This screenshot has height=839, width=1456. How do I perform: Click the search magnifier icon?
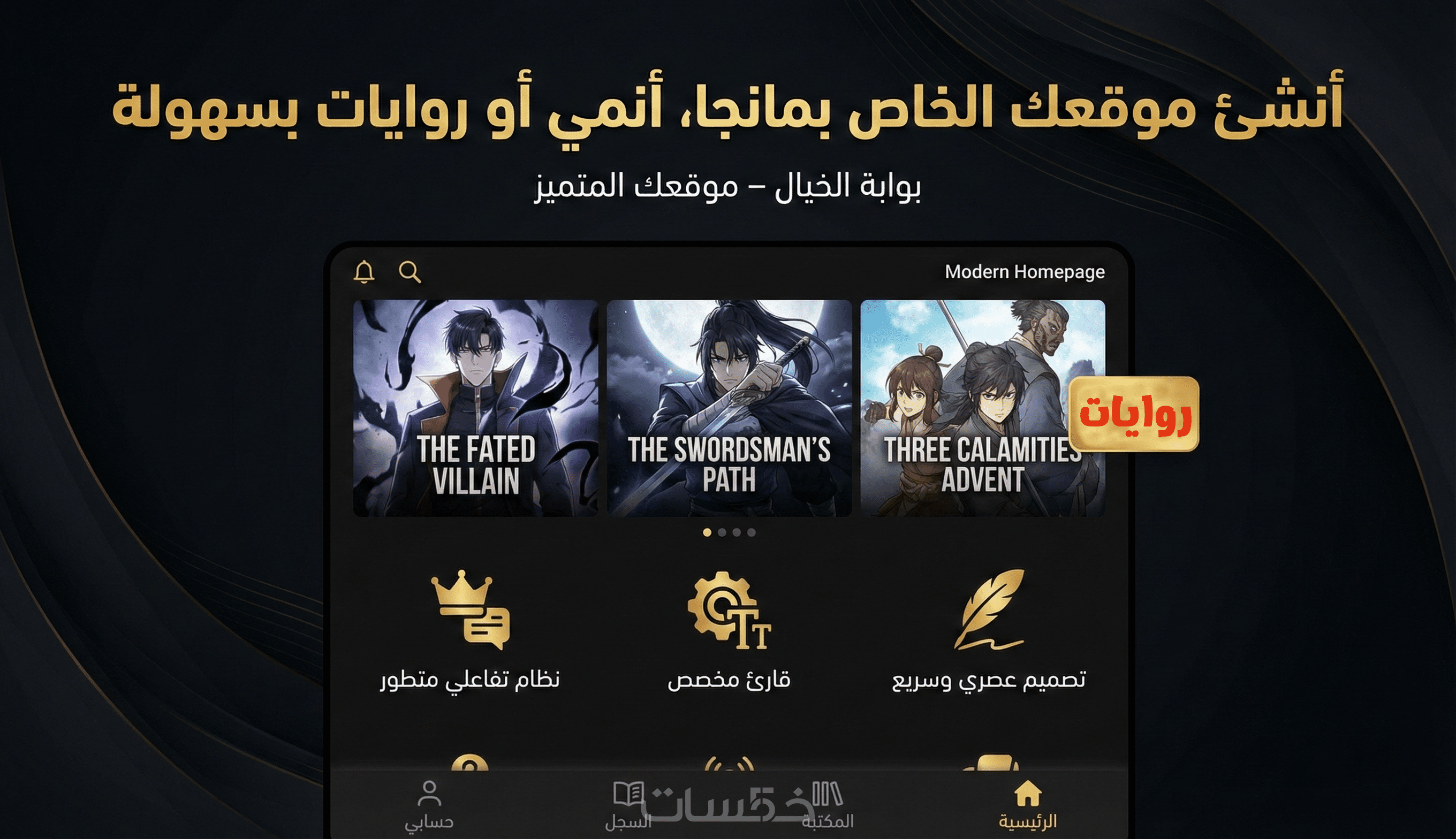(410, 271)
